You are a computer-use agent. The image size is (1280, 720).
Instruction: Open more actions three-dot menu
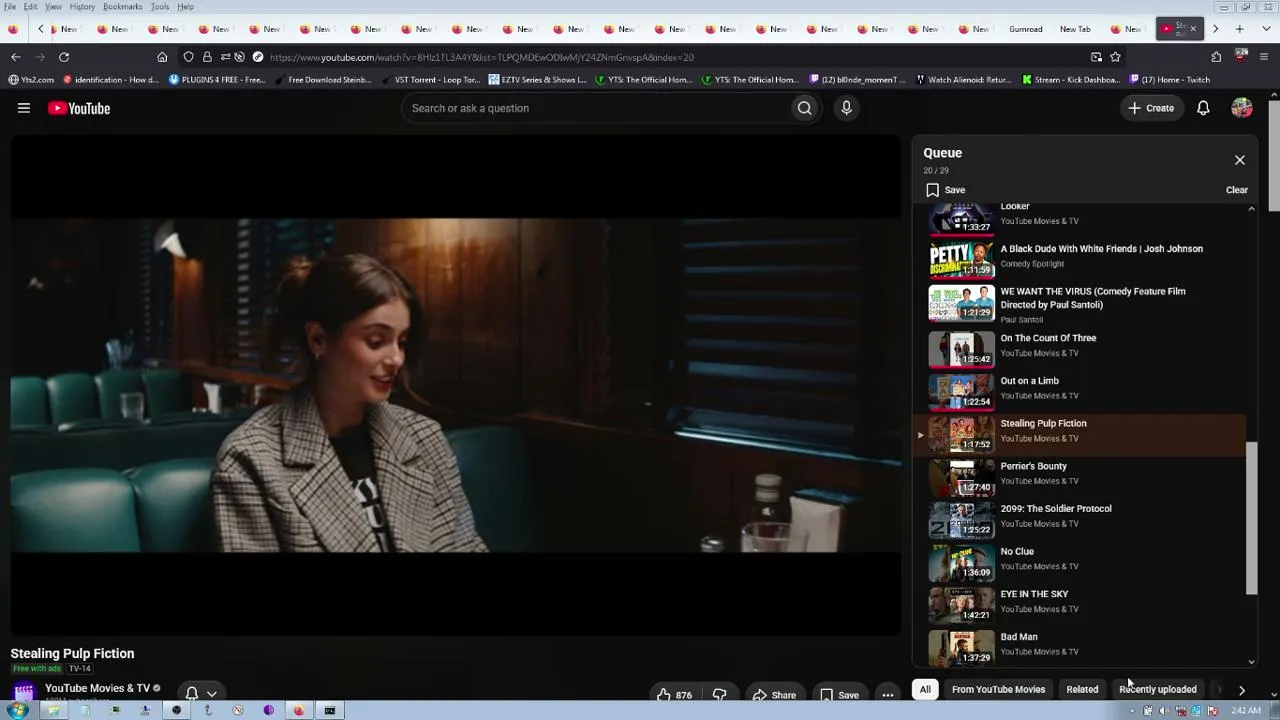tap(887, 694)
